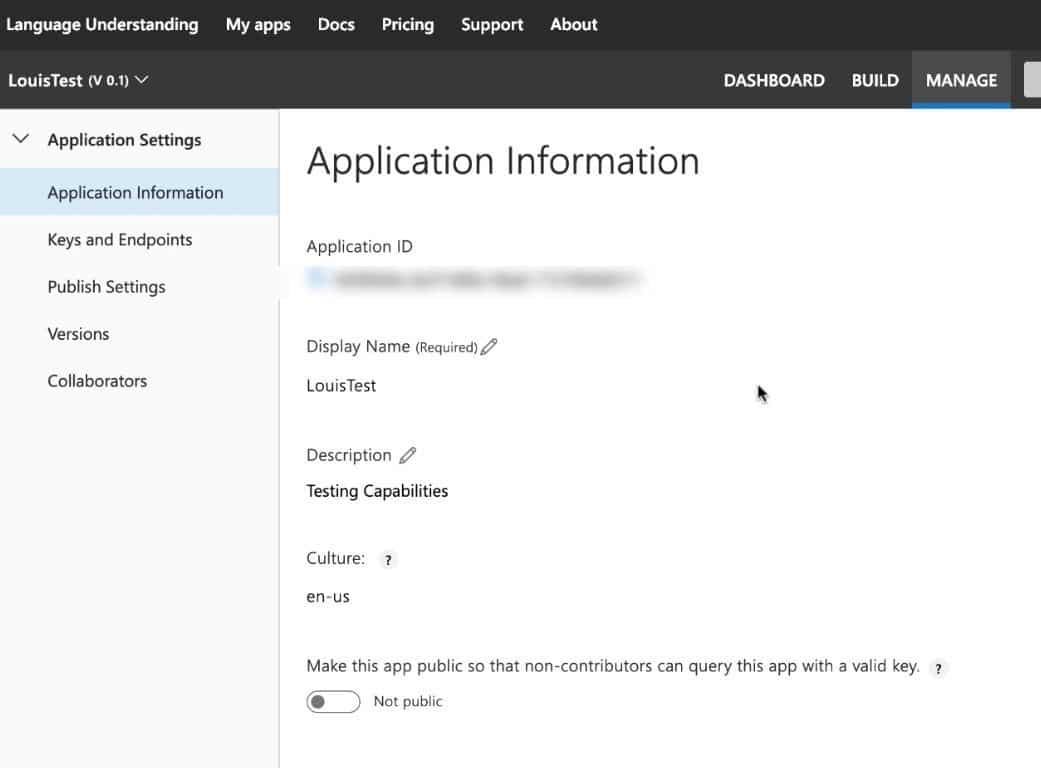
Task: Switch to the BUILD tab
Action: [875, 80]
